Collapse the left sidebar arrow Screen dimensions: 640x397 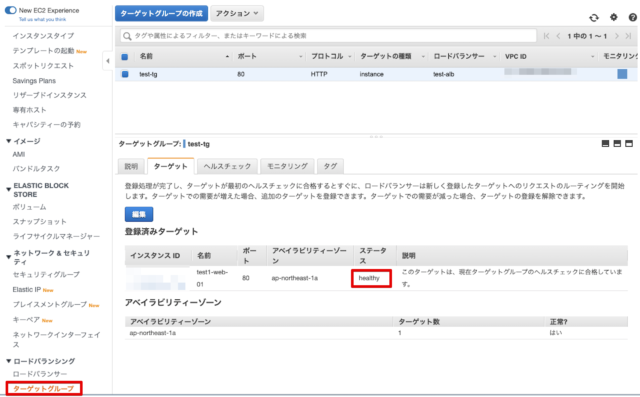coord(107,61)
